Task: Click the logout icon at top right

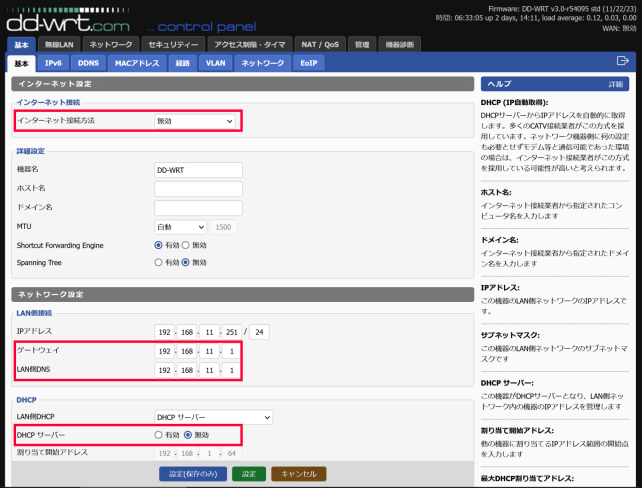Action: [x=622, y=61]
